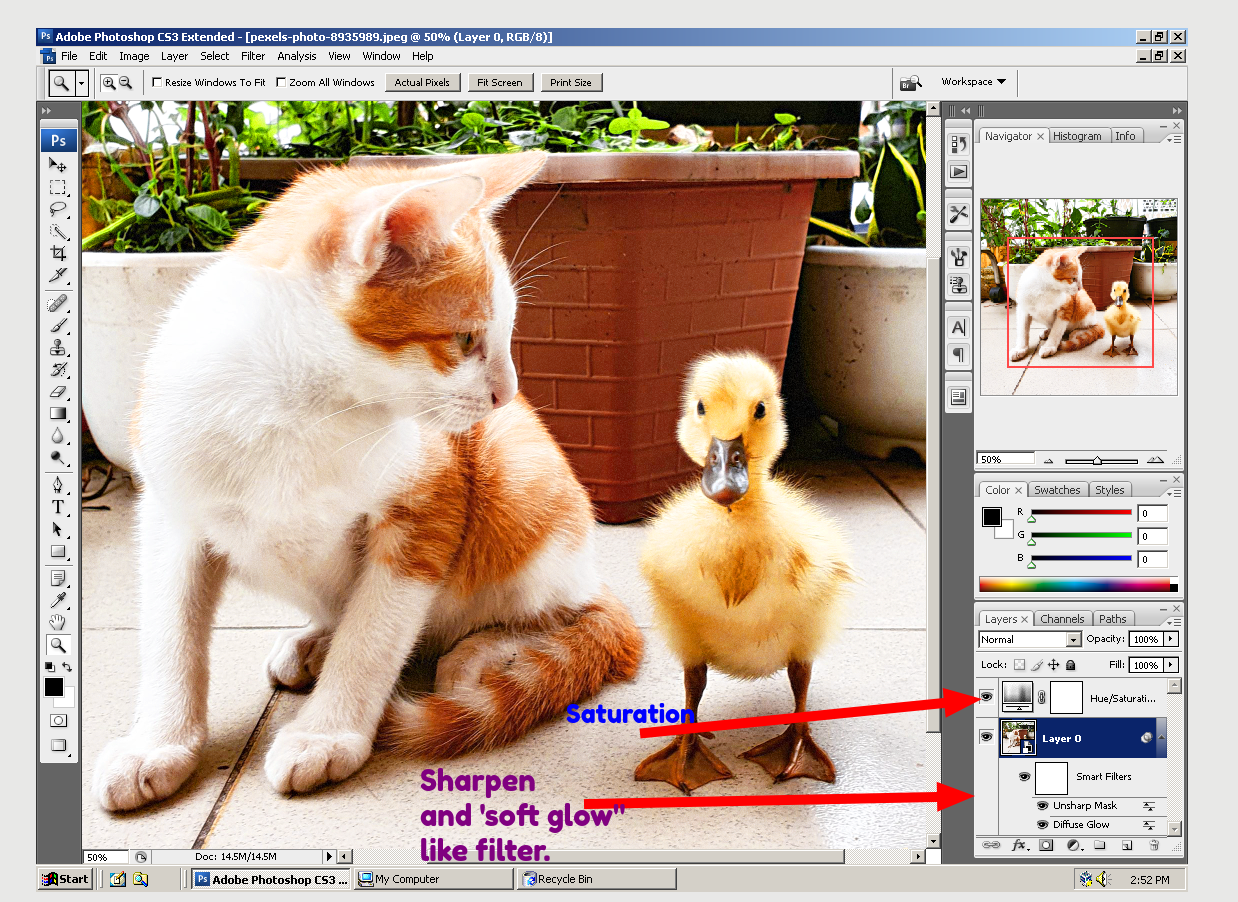The width and height of the screenshot is (1238, 902).
Task: Click the Actual Pixels button
Action: point(423,83)
